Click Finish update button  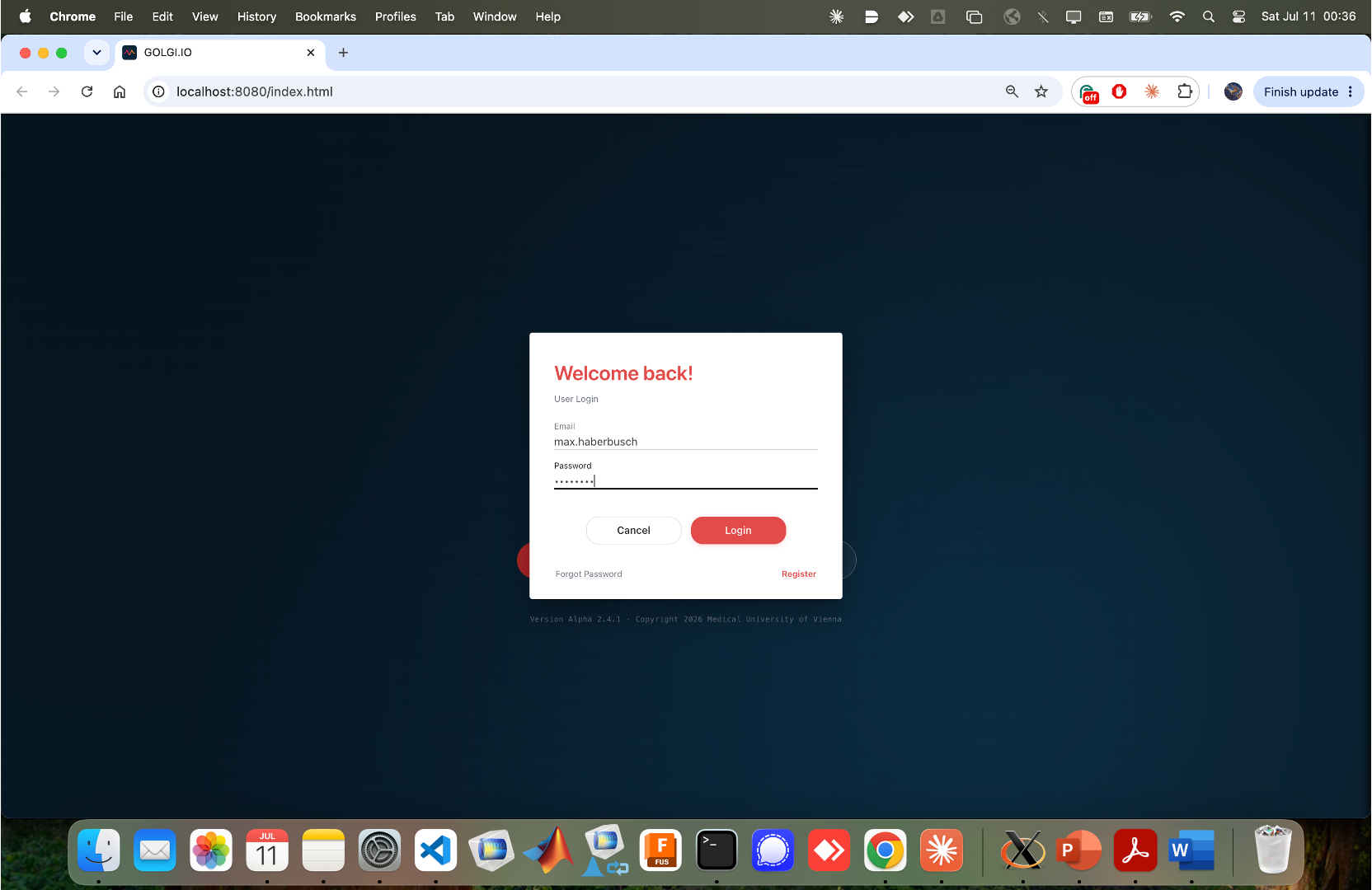[x=1300, y=91]
